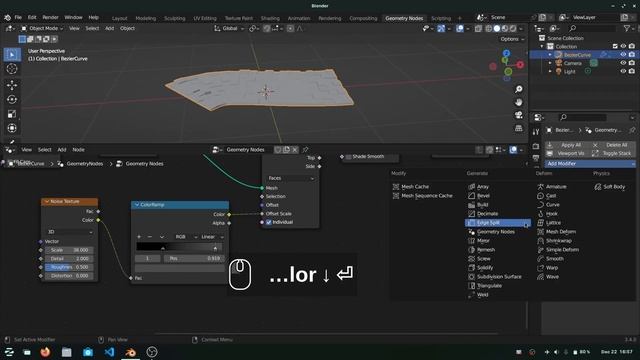640x360 pixels.
Task: Toggle the camera view icon in viewport
Action: point(518,115)
